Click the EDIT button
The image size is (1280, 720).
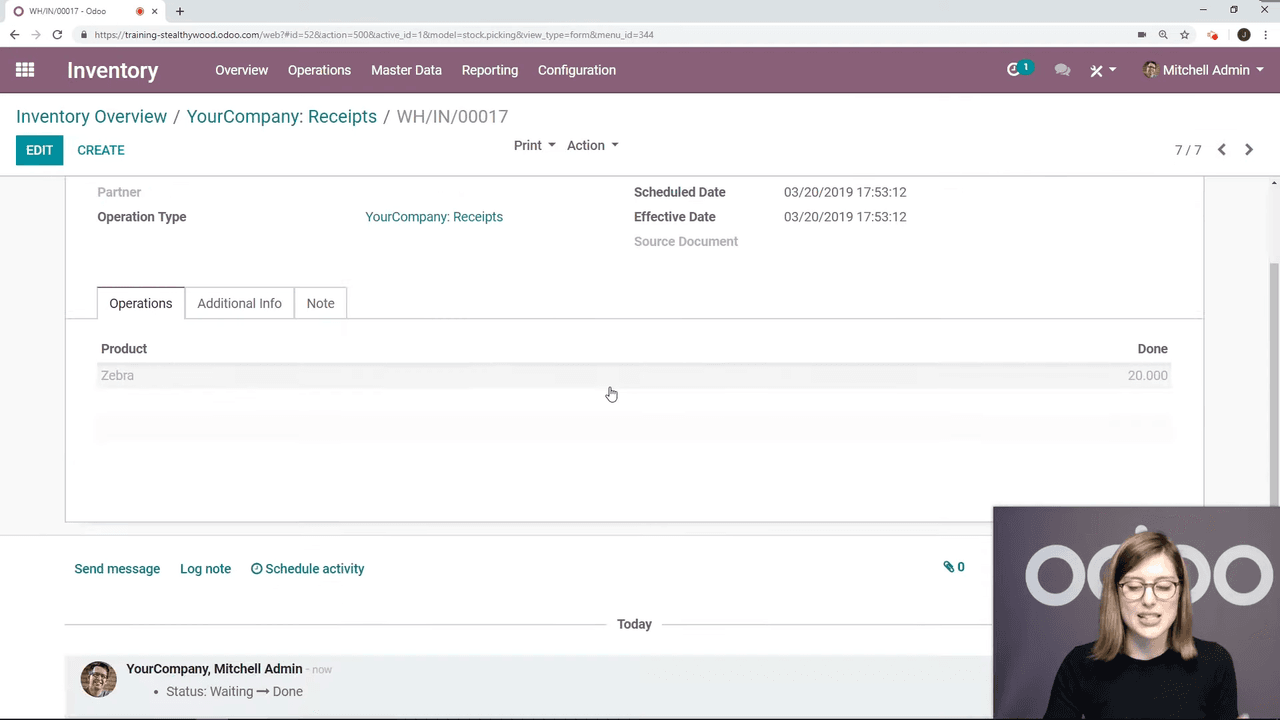39,150
